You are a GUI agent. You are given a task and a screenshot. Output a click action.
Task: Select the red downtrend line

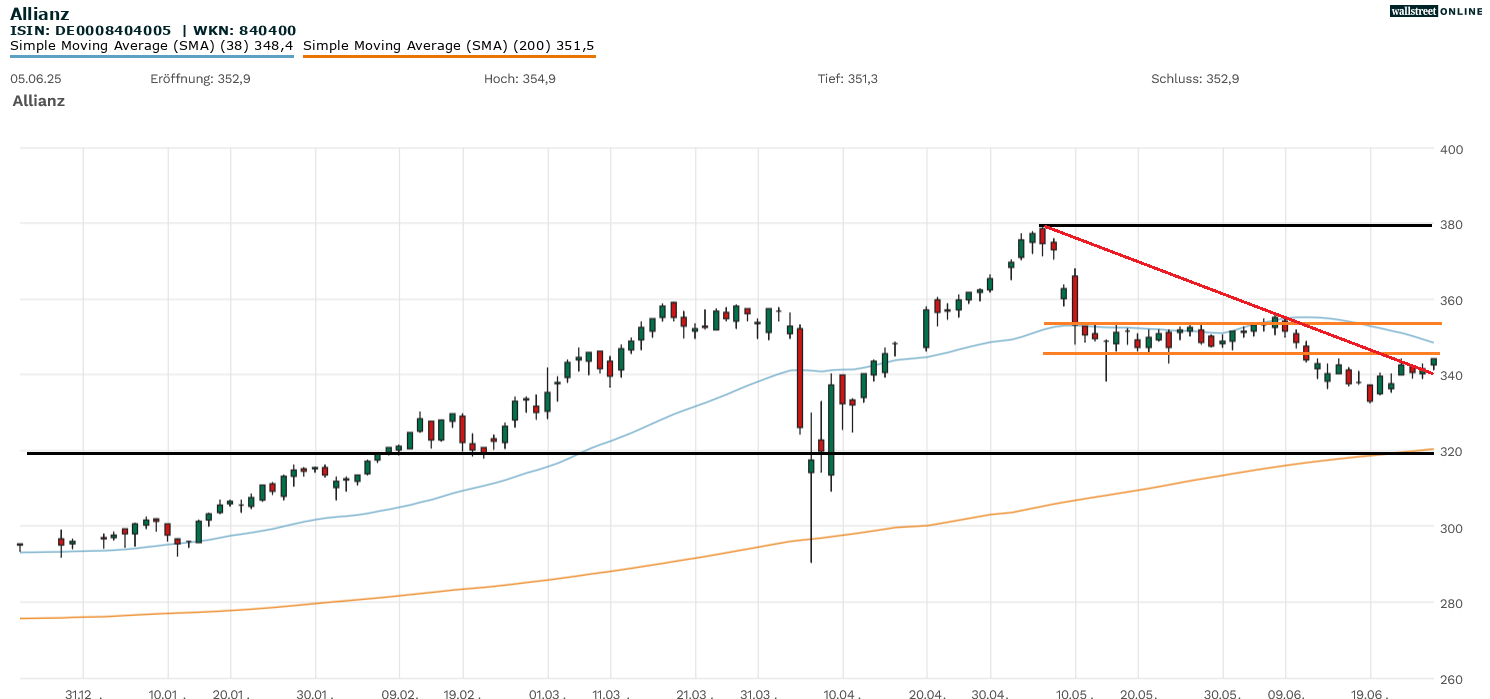coord(1200,283)
